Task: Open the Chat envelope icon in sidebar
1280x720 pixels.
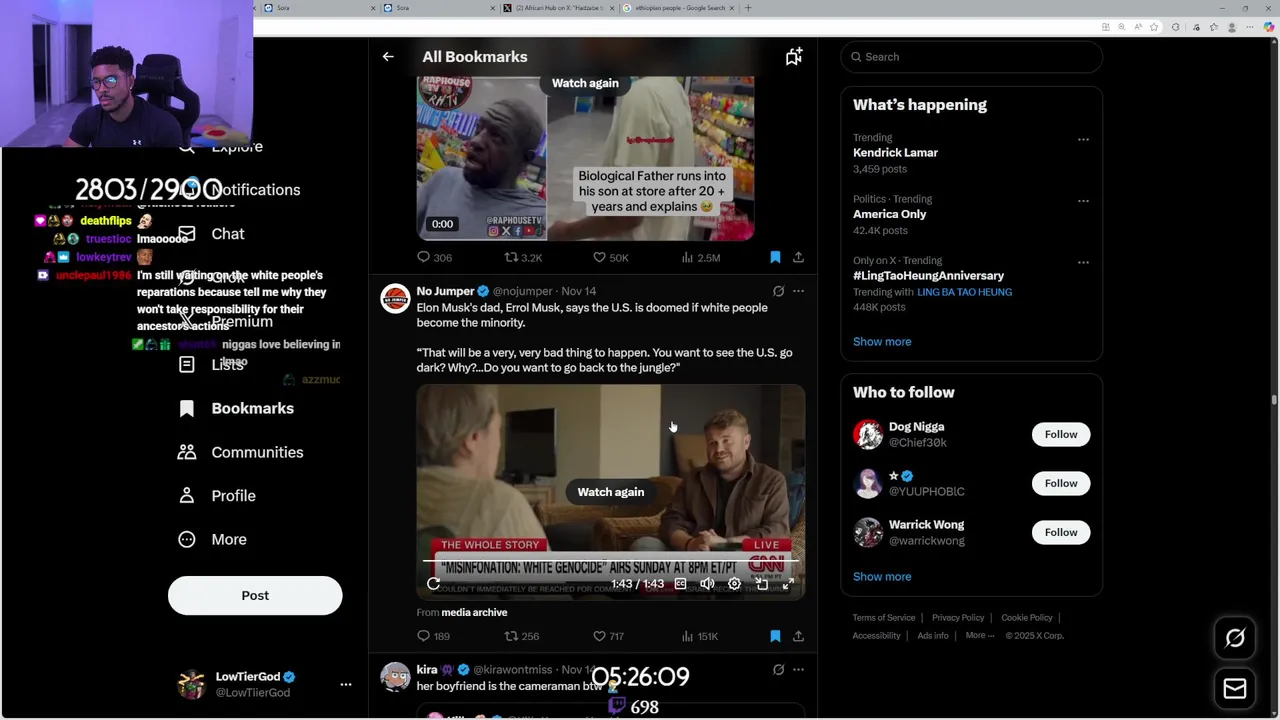Action: [x=187, y=233]
